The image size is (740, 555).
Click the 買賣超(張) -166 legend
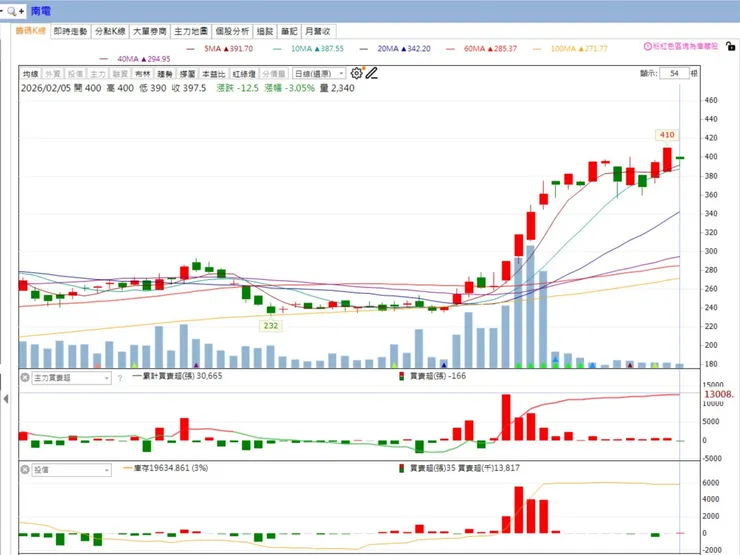click(x=432, y=376)
